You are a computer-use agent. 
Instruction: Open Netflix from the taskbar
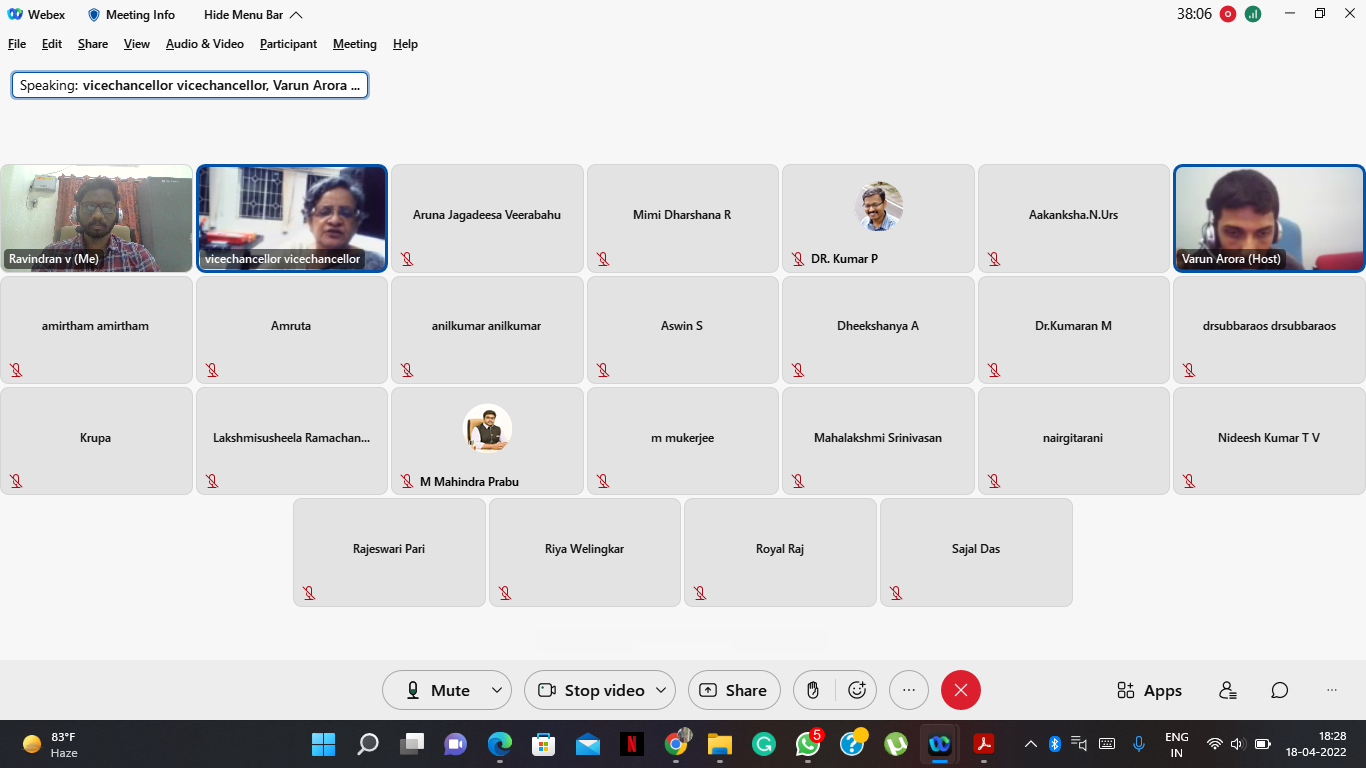(632, 744)
